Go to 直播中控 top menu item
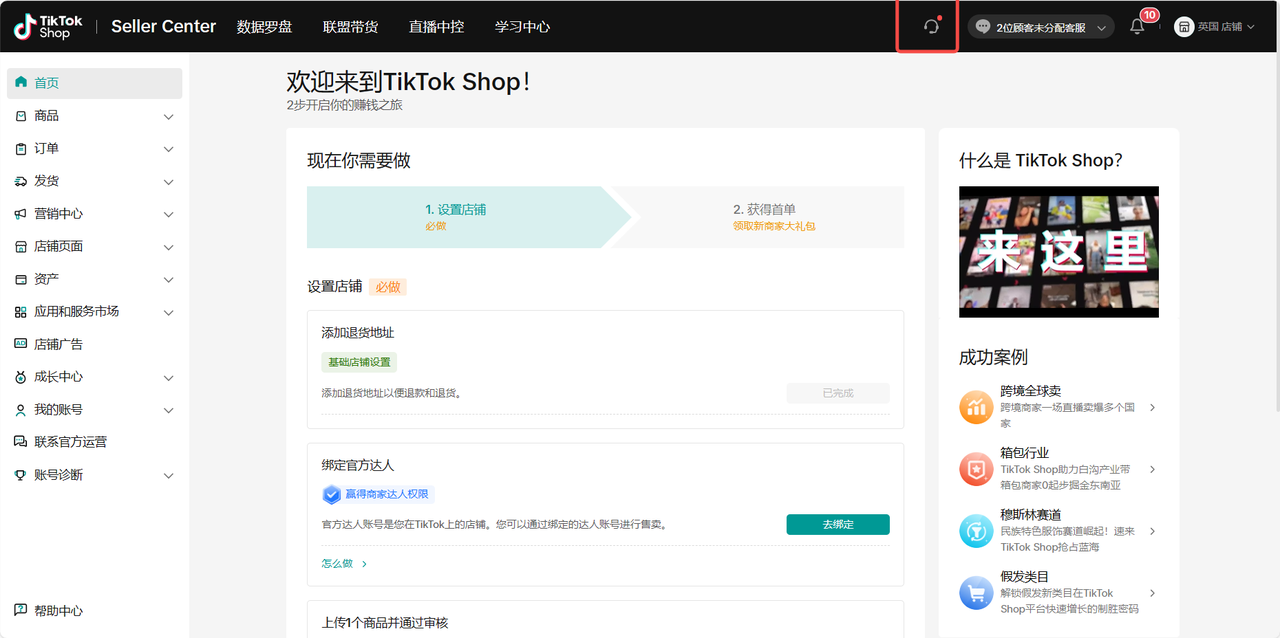 [436, 27]
